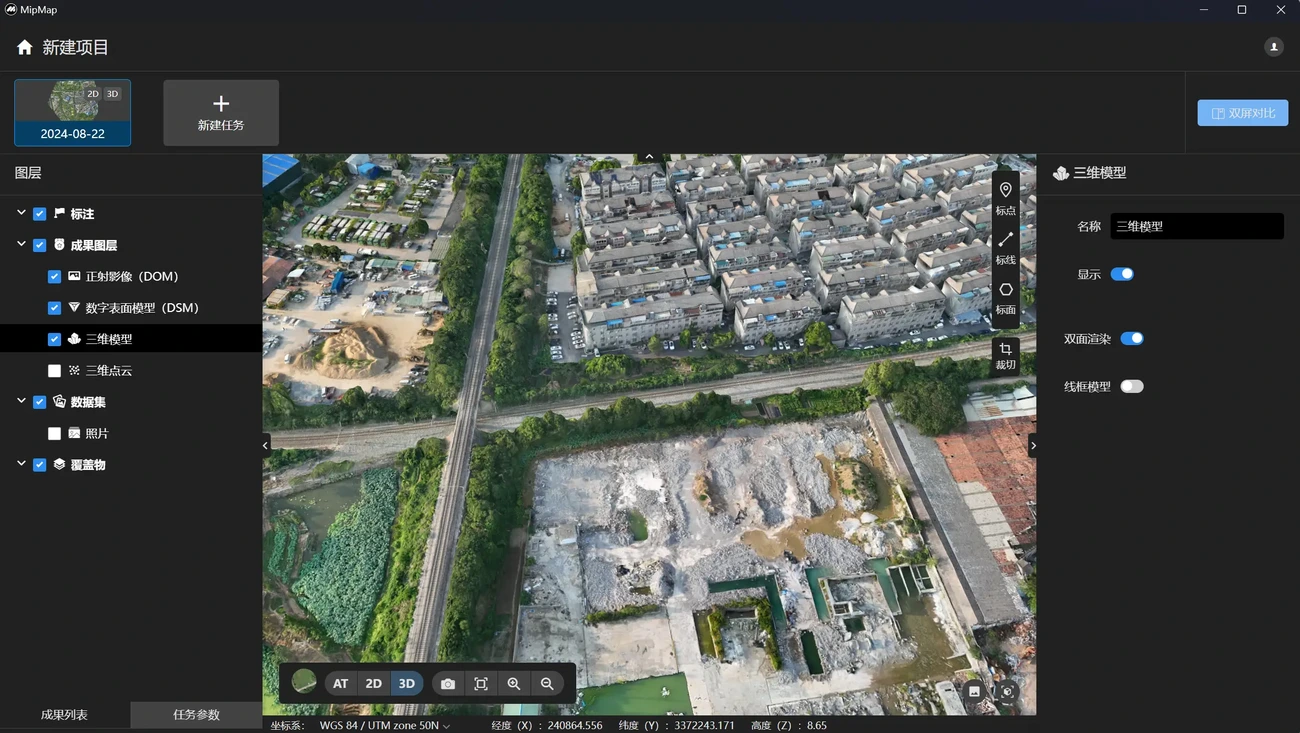Viewport: 1300px width, 733px height.
Task: Take a screenshot with the camera icon
Action: (448, 684)
